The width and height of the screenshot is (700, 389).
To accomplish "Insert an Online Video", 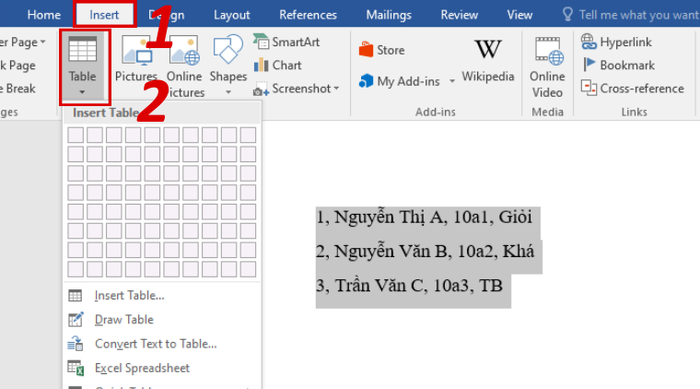I will click(x=547, y=67).
